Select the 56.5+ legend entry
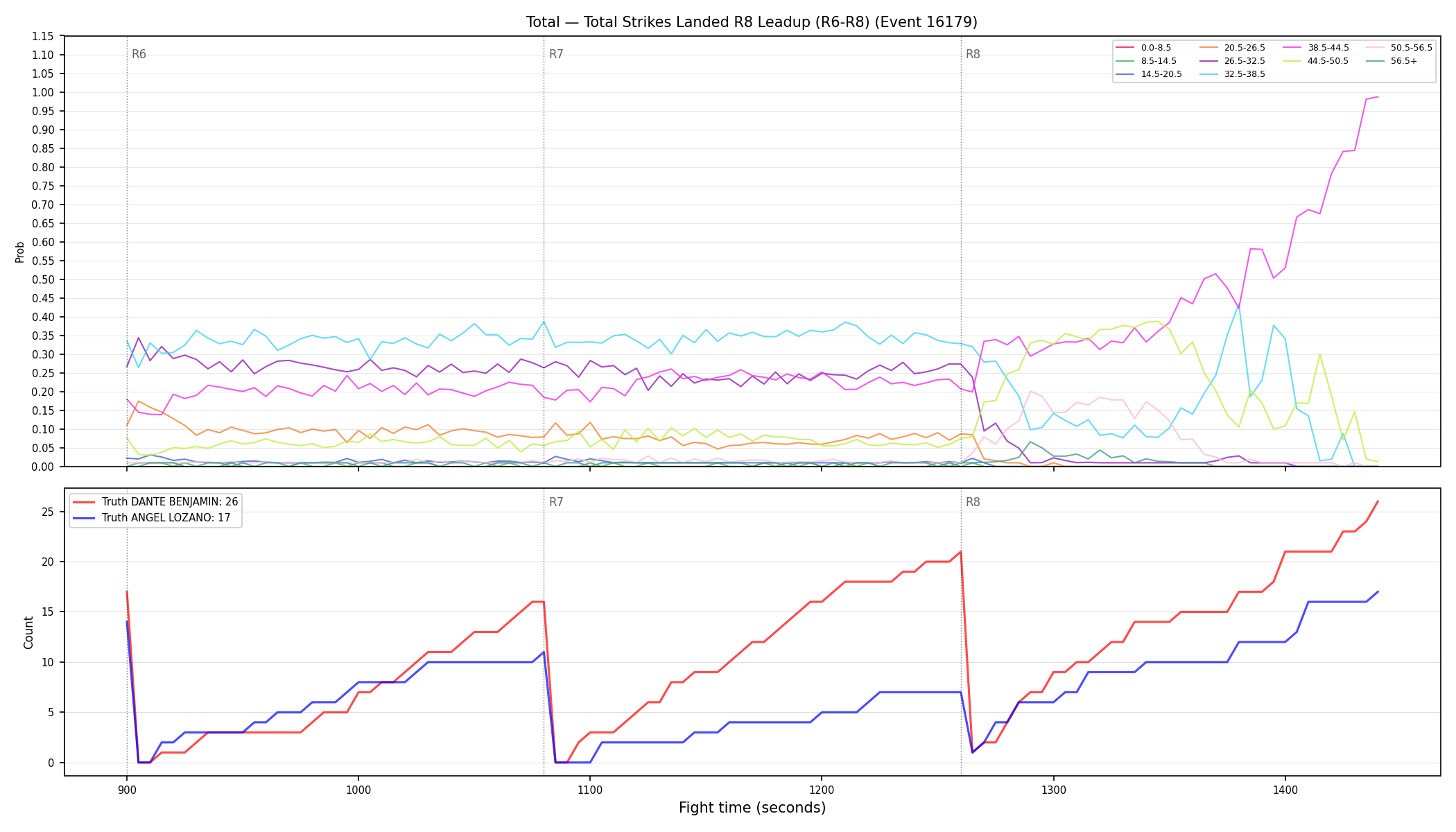Viewport: 1456px width, 832px height. tap(1392, 61)
